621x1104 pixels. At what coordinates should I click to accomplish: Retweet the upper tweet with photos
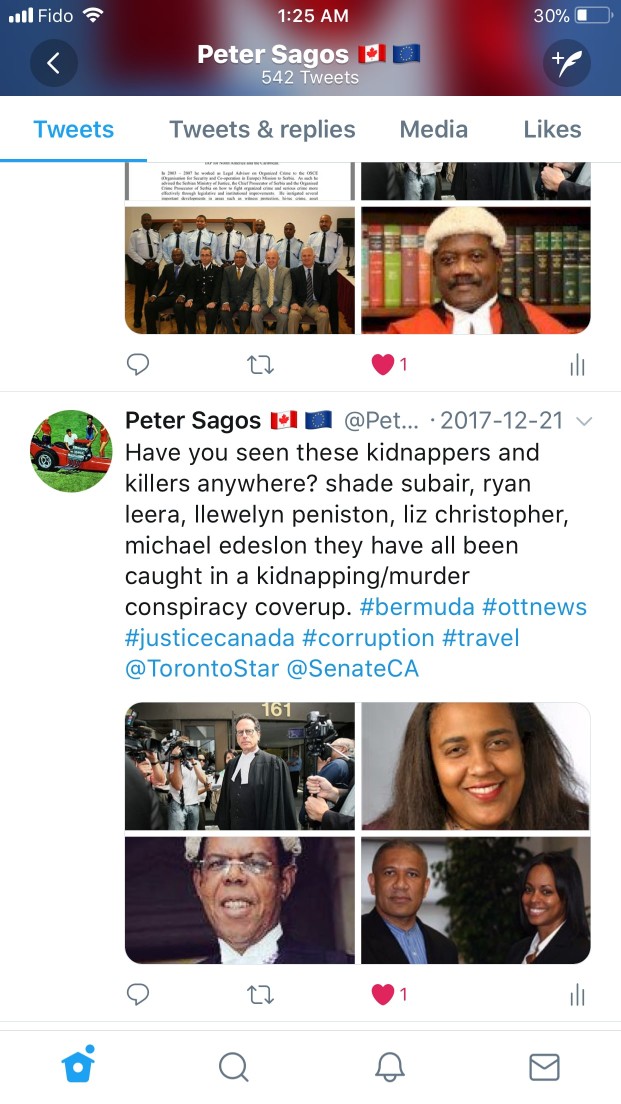pos(261,364)
